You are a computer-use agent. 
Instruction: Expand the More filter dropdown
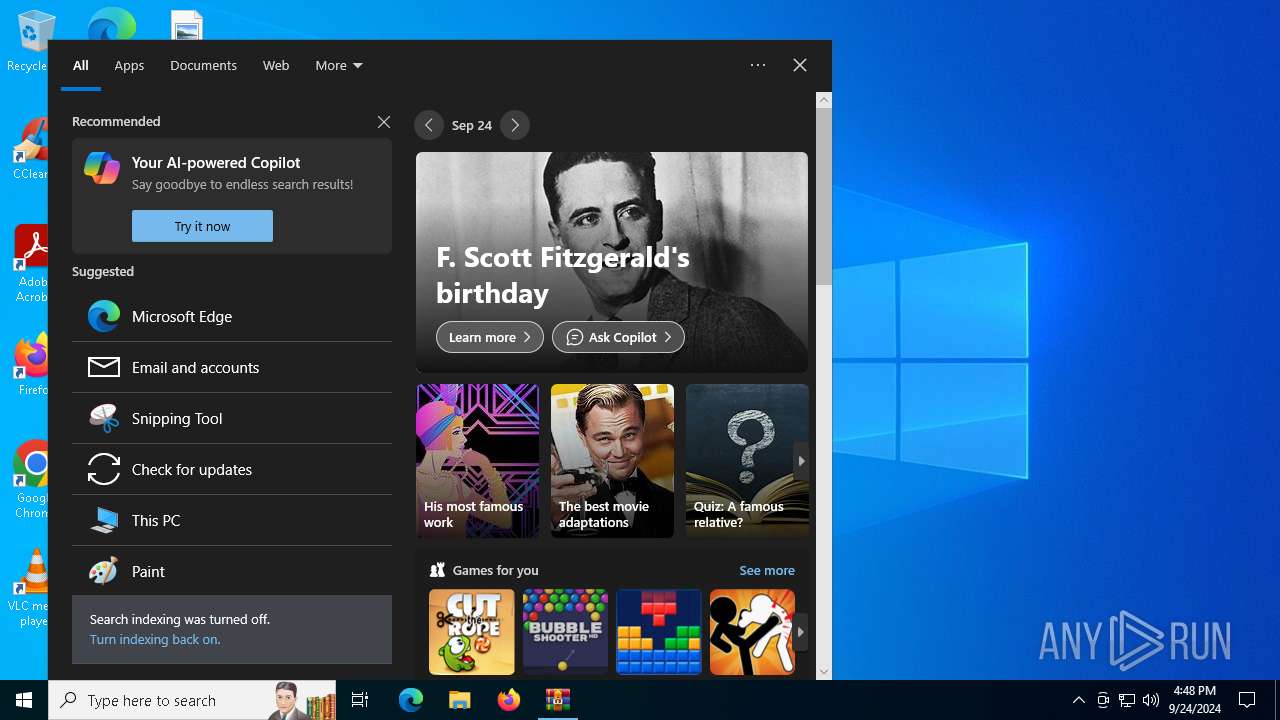(339, 65)
